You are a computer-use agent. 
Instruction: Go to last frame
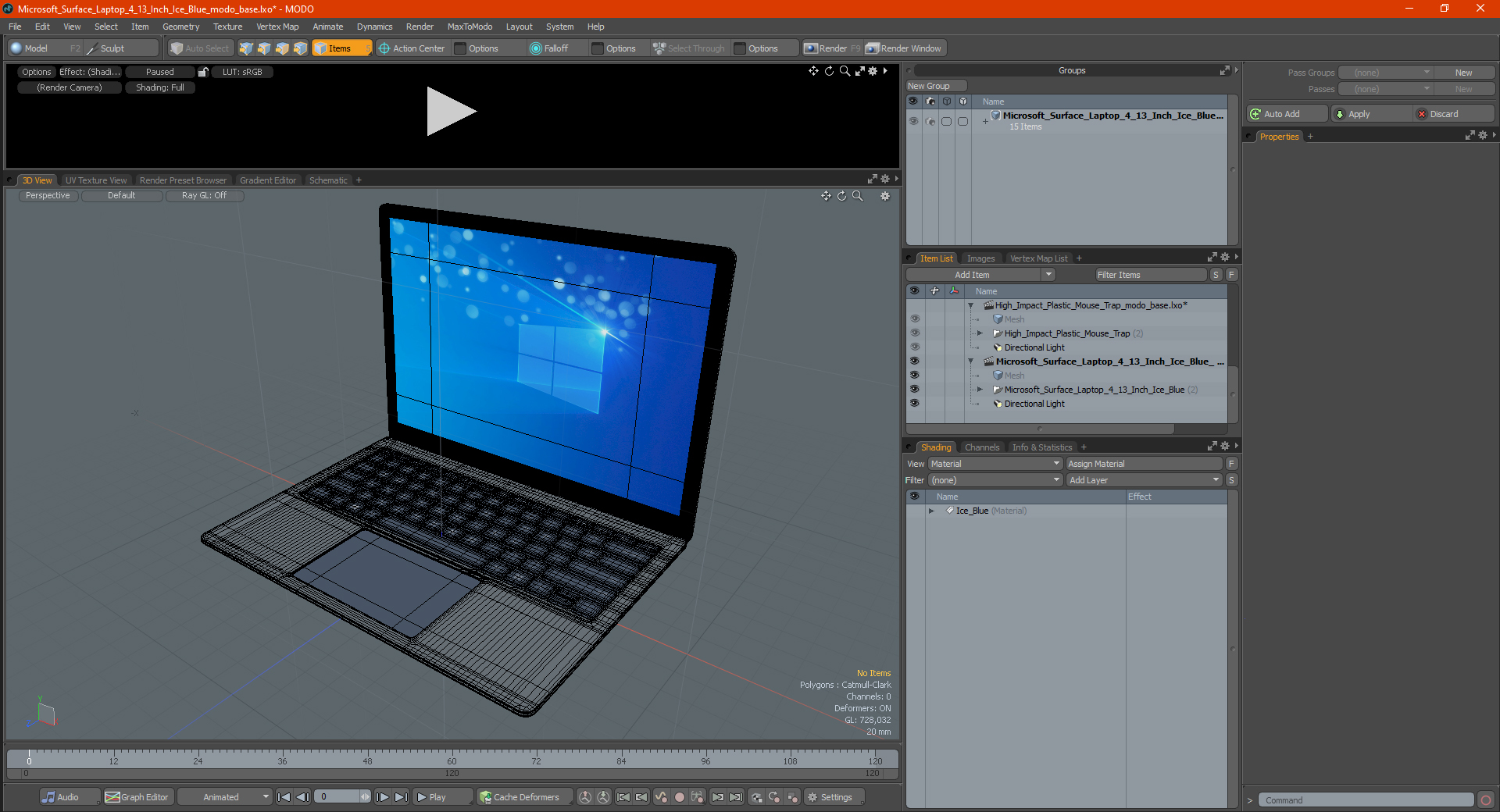[x=401, y=797]
